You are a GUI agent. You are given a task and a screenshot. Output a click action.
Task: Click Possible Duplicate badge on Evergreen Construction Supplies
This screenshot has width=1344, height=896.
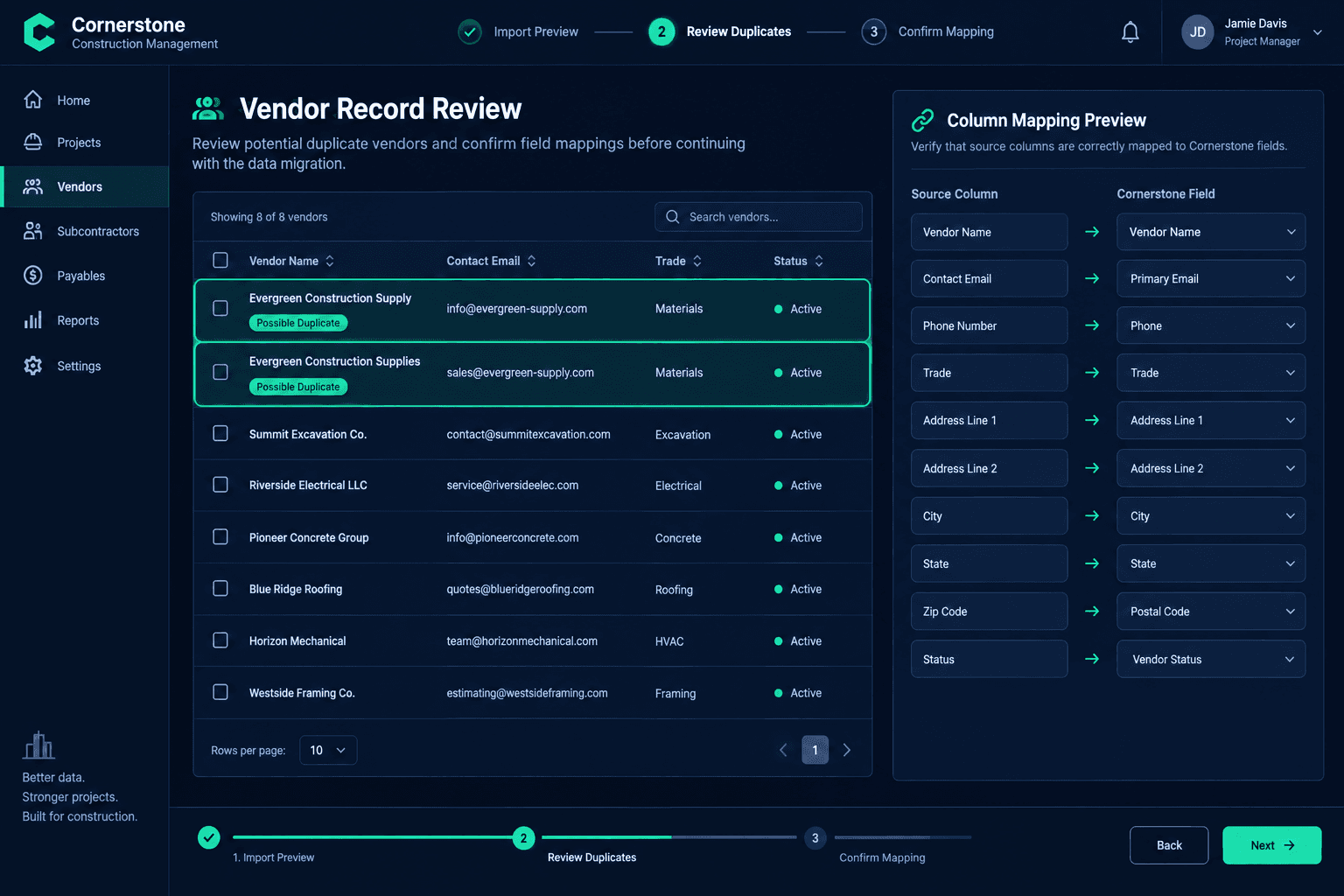click(x=298, y=387)
